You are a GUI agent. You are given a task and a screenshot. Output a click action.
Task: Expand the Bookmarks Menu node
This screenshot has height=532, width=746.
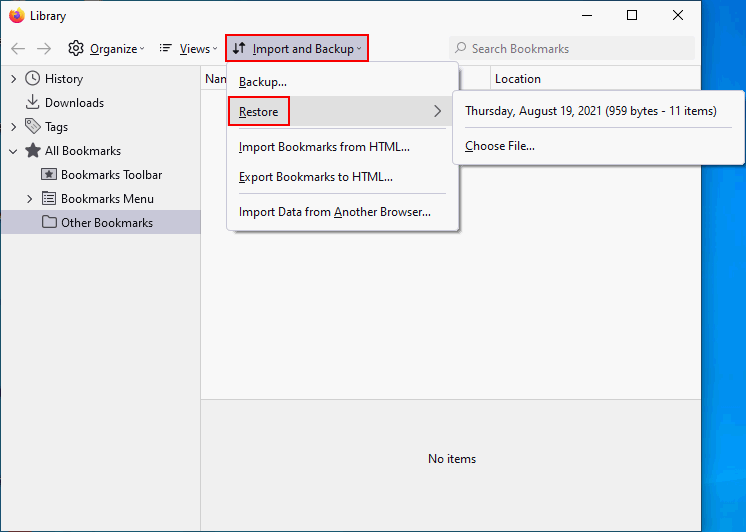[x=29, y=199]
